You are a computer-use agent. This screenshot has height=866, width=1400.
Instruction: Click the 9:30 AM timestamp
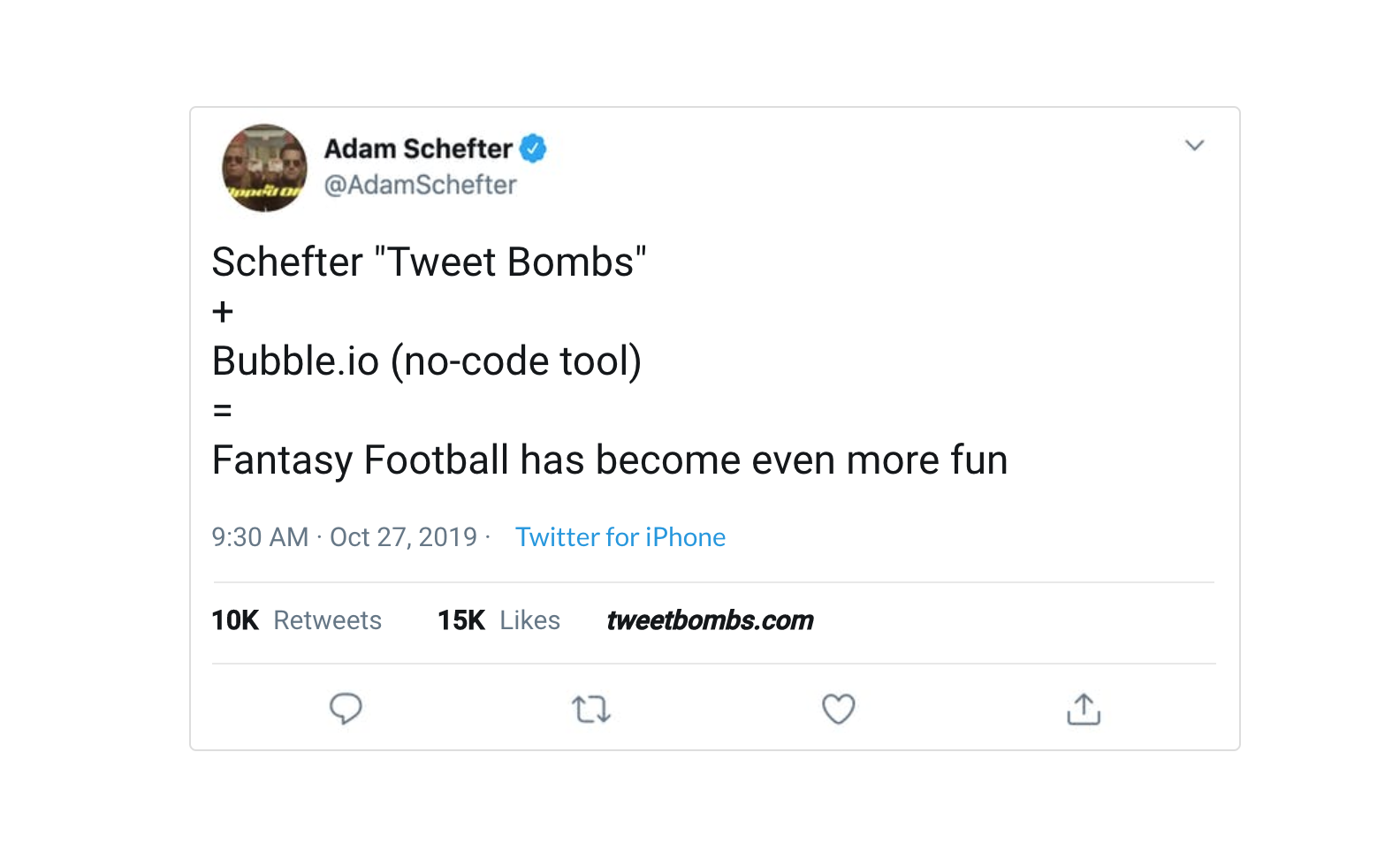tap(260, 537)
